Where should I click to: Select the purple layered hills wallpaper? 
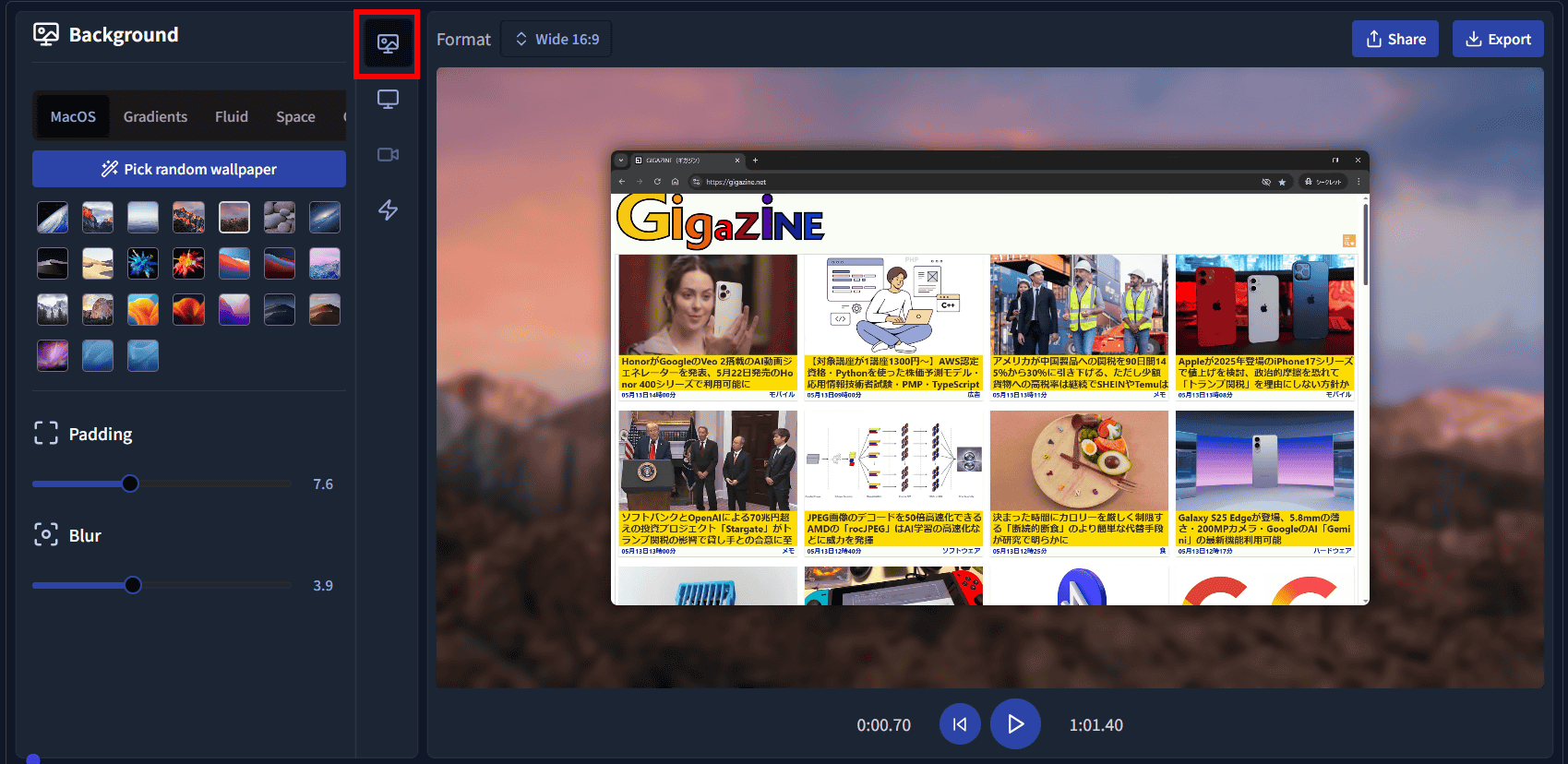[234, 310]
